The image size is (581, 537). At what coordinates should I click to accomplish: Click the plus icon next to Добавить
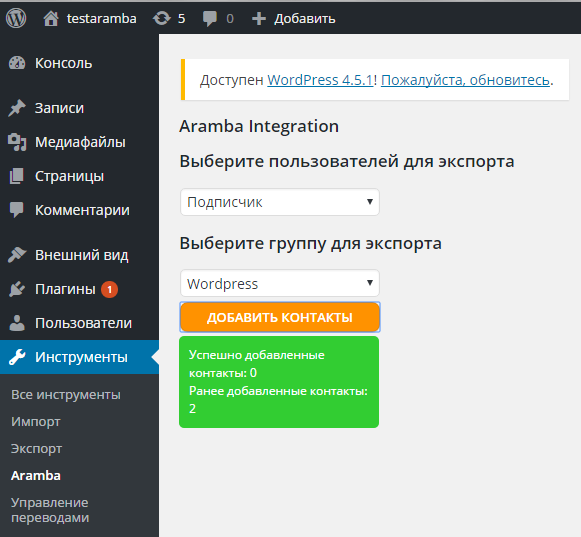tap(259, 19)
